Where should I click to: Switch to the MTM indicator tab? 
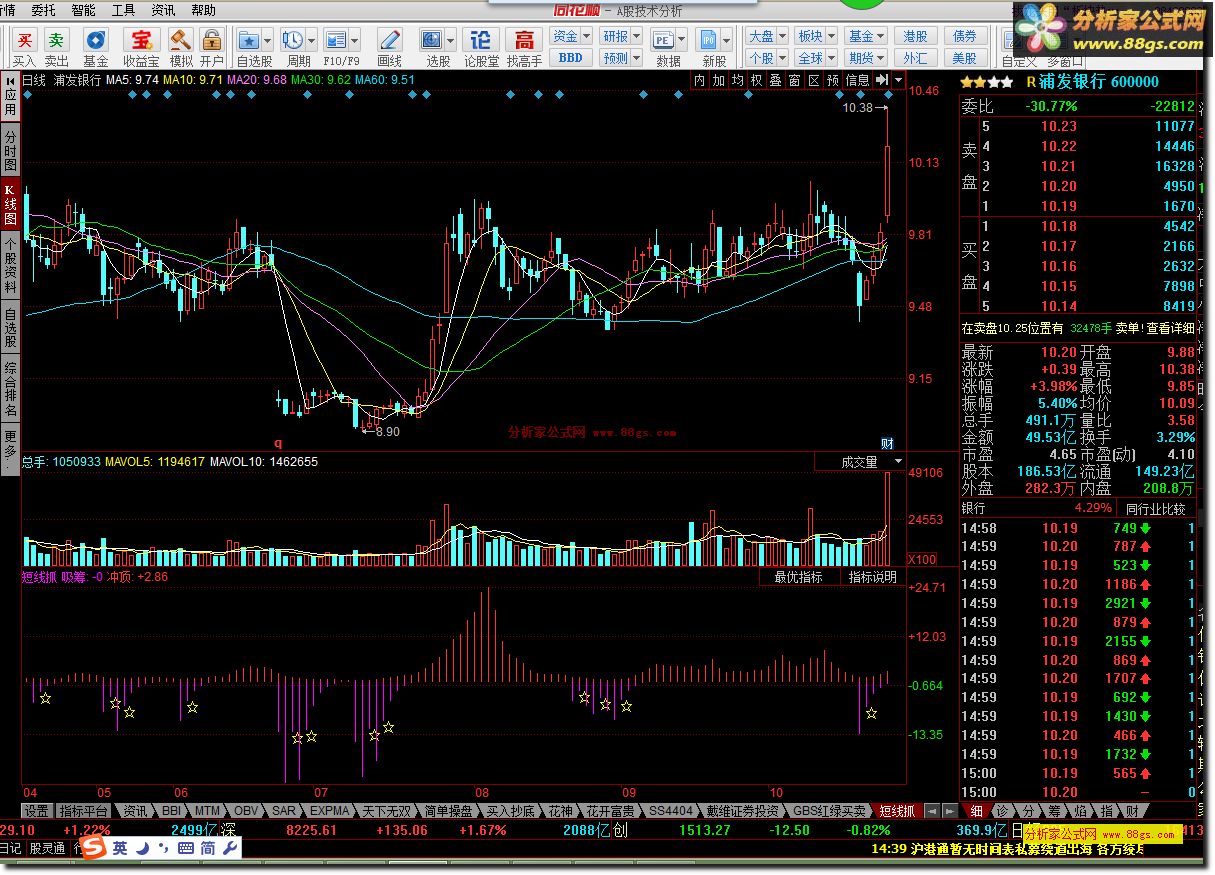207,811
